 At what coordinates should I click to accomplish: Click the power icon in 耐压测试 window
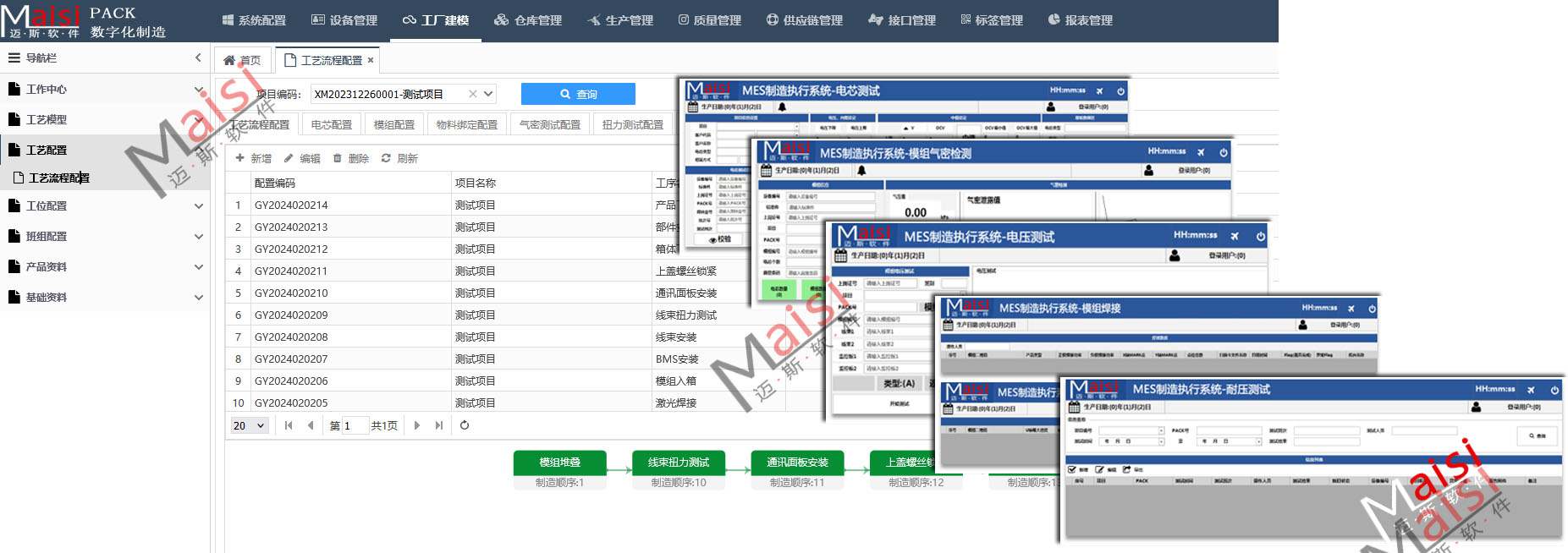(x=1554, y=390)
